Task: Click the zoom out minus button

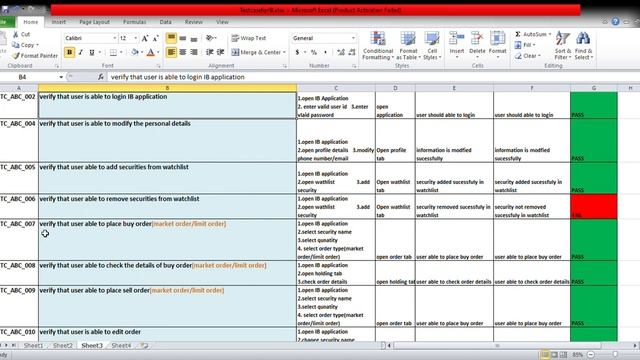Action: click(x=591, y=355)
